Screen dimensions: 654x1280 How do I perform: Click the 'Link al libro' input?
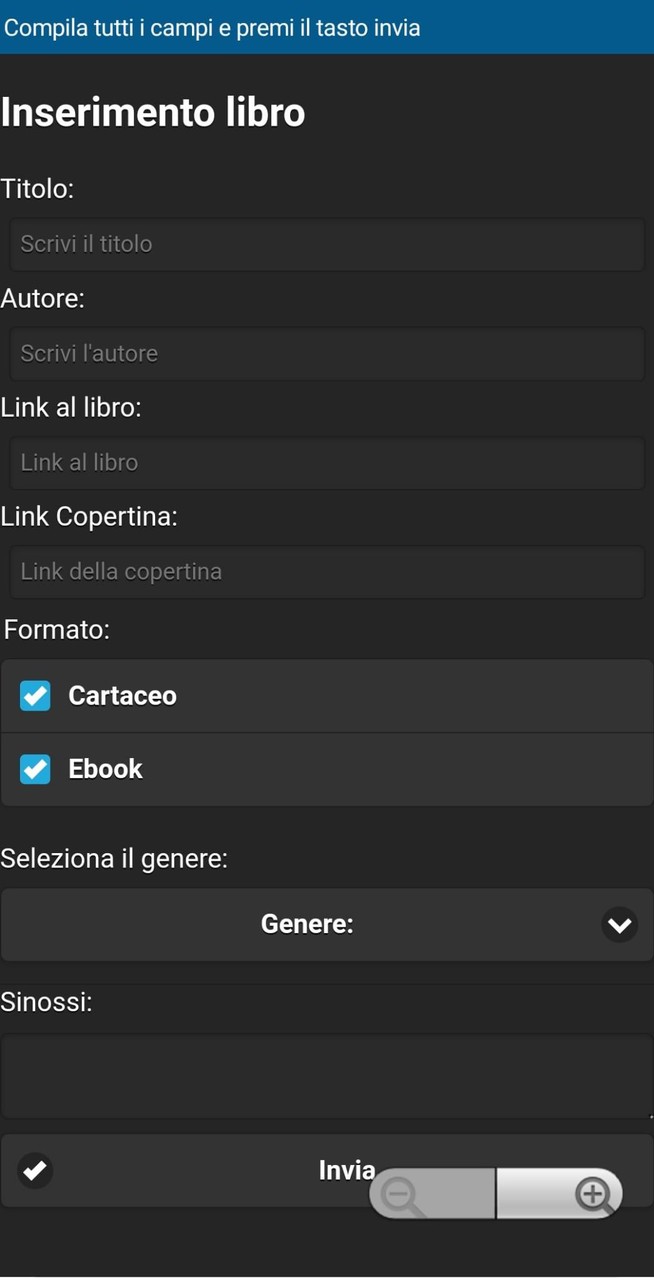pyautogui.click(x=327, y=462)
